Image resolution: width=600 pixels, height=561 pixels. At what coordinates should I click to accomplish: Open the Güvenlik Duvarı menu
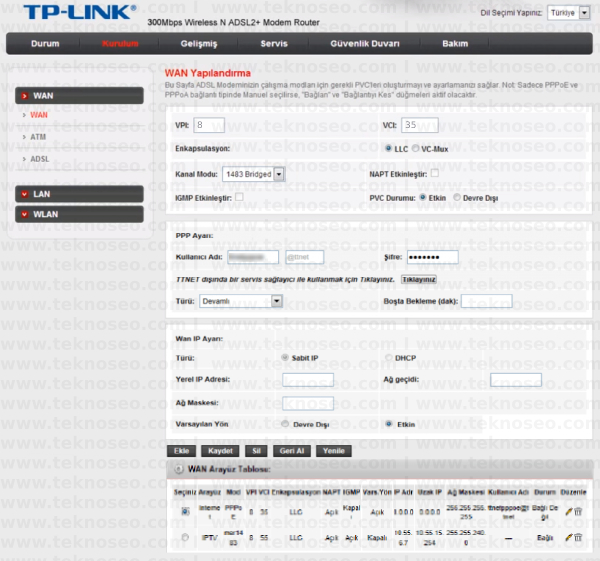click(365, 44)
